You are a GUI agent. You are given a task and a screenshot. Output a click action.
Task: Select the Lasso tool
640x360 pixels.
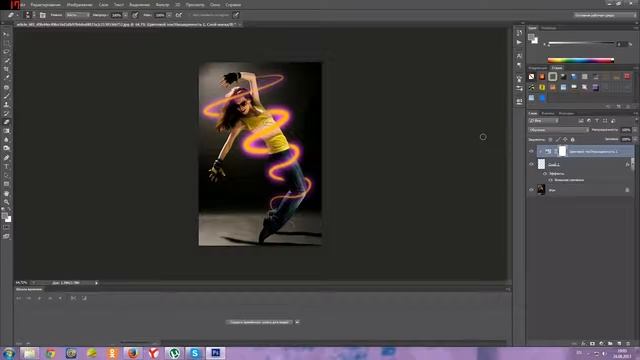click(x=6, y=52)
